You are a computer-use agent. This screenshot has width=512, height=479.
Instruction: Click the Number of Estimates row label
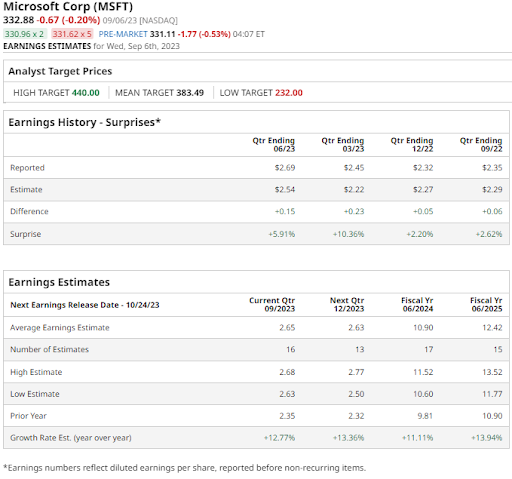point(50,349)
